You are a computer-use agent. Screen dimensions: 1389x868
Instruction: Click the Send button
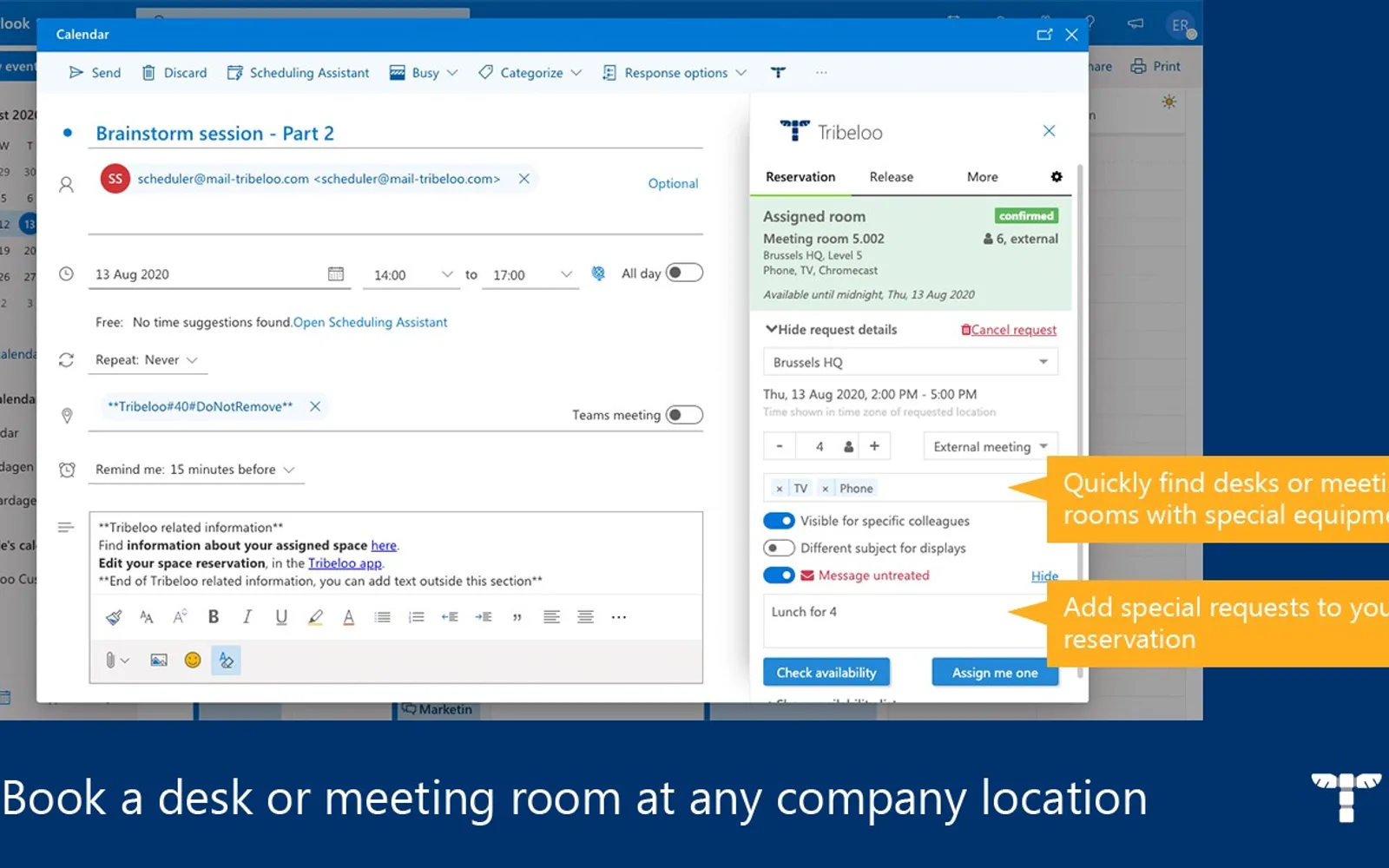coord(95,73)
